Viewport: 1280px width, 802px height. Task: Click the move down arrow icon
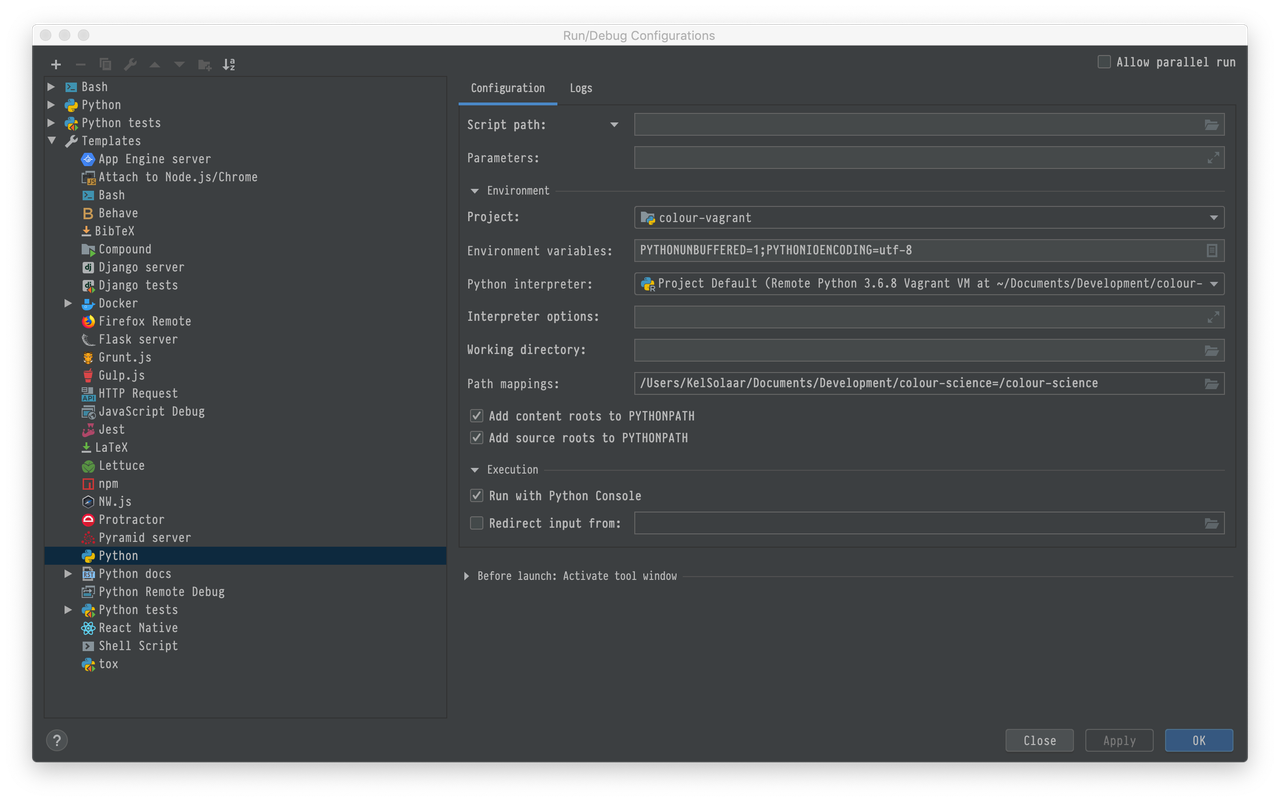tap(179, 64)
